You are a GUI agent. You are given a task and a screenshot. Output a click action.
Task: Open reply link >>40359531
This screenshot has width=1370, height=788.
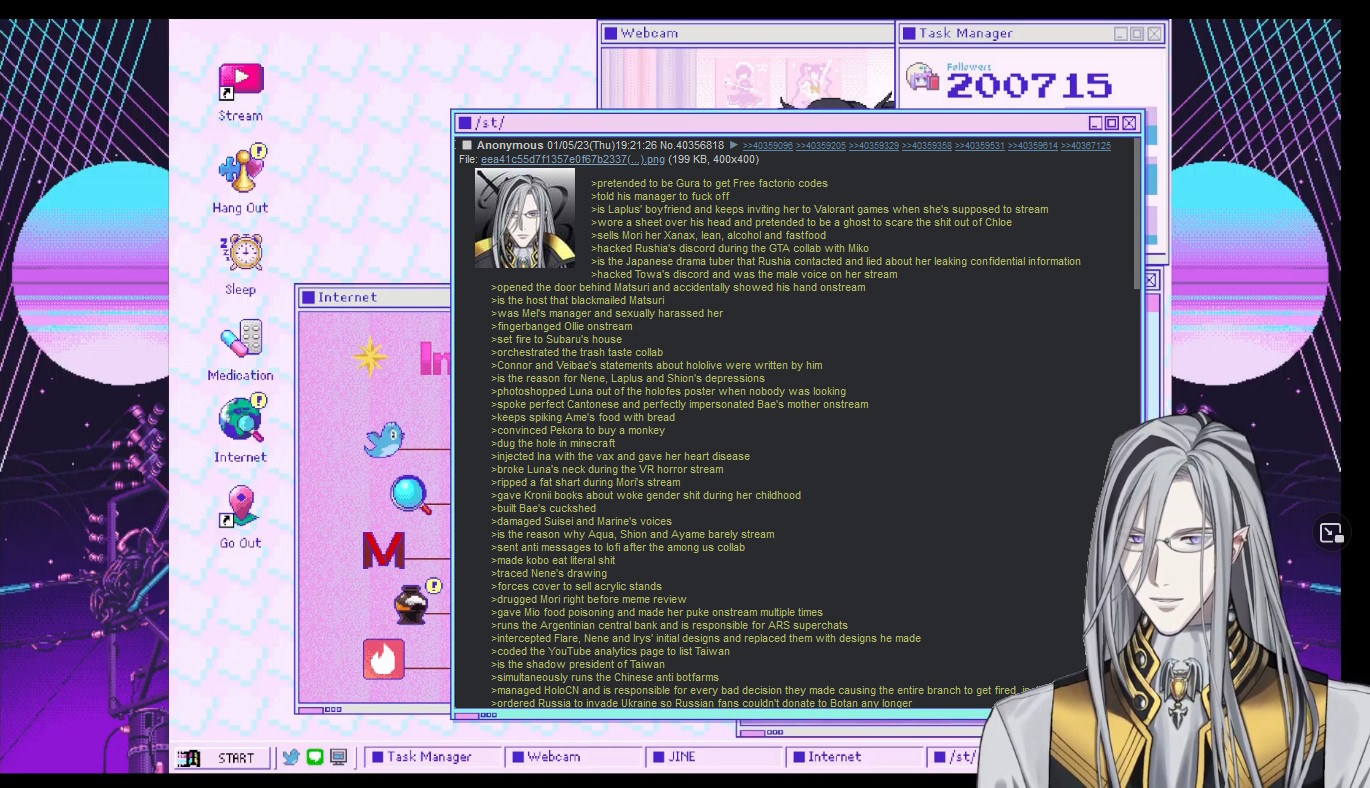pyautogui.click(x=980, y=146)
